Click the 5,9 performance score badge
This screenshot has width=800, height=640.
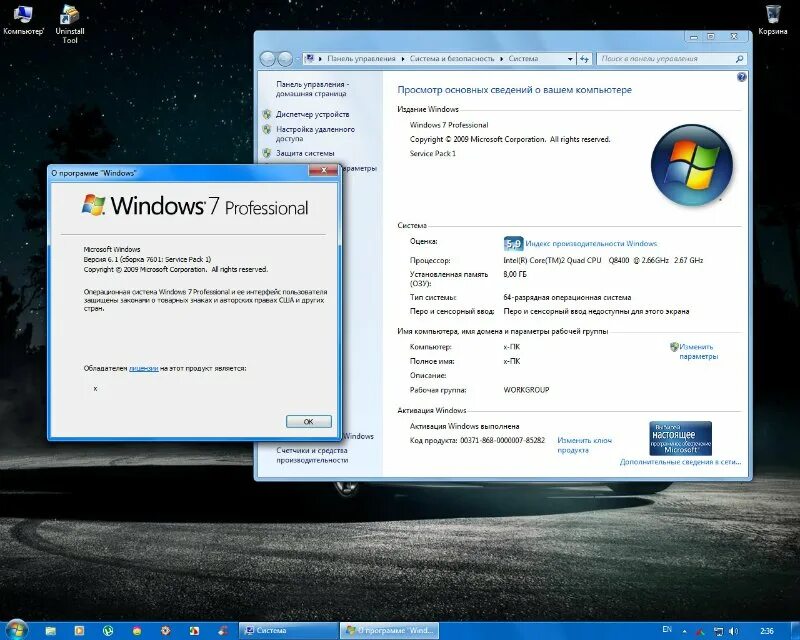513,244
